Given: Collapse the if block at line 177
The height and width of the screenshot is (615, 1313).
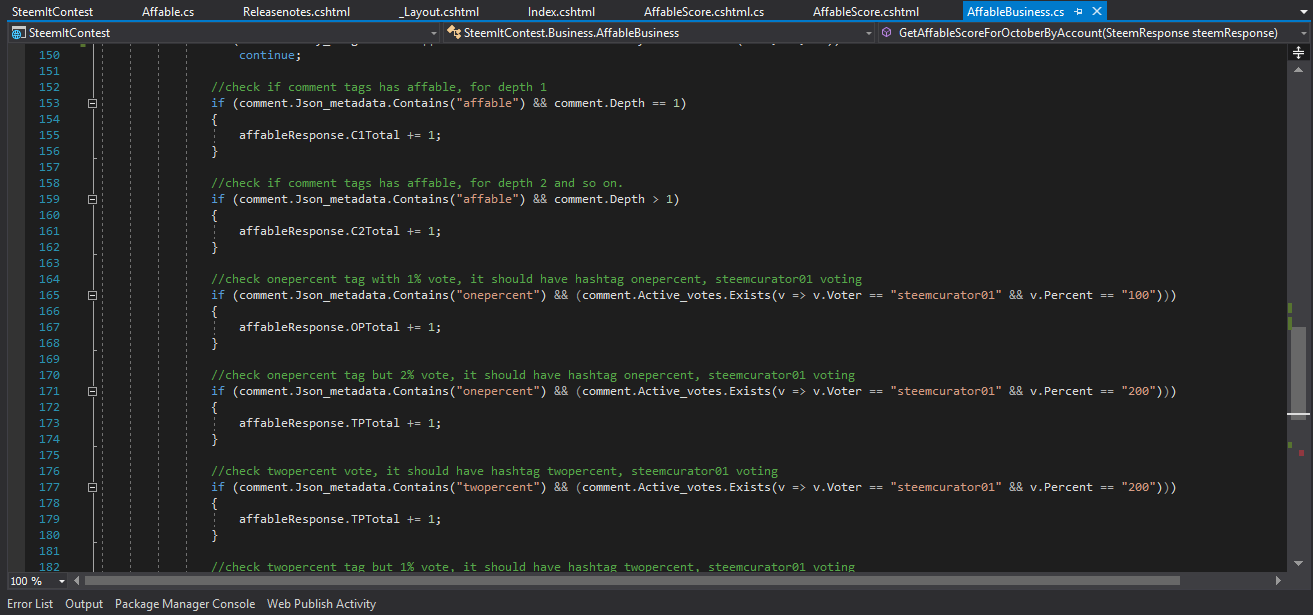Looking at the screenshot, I should pos(92,487).
